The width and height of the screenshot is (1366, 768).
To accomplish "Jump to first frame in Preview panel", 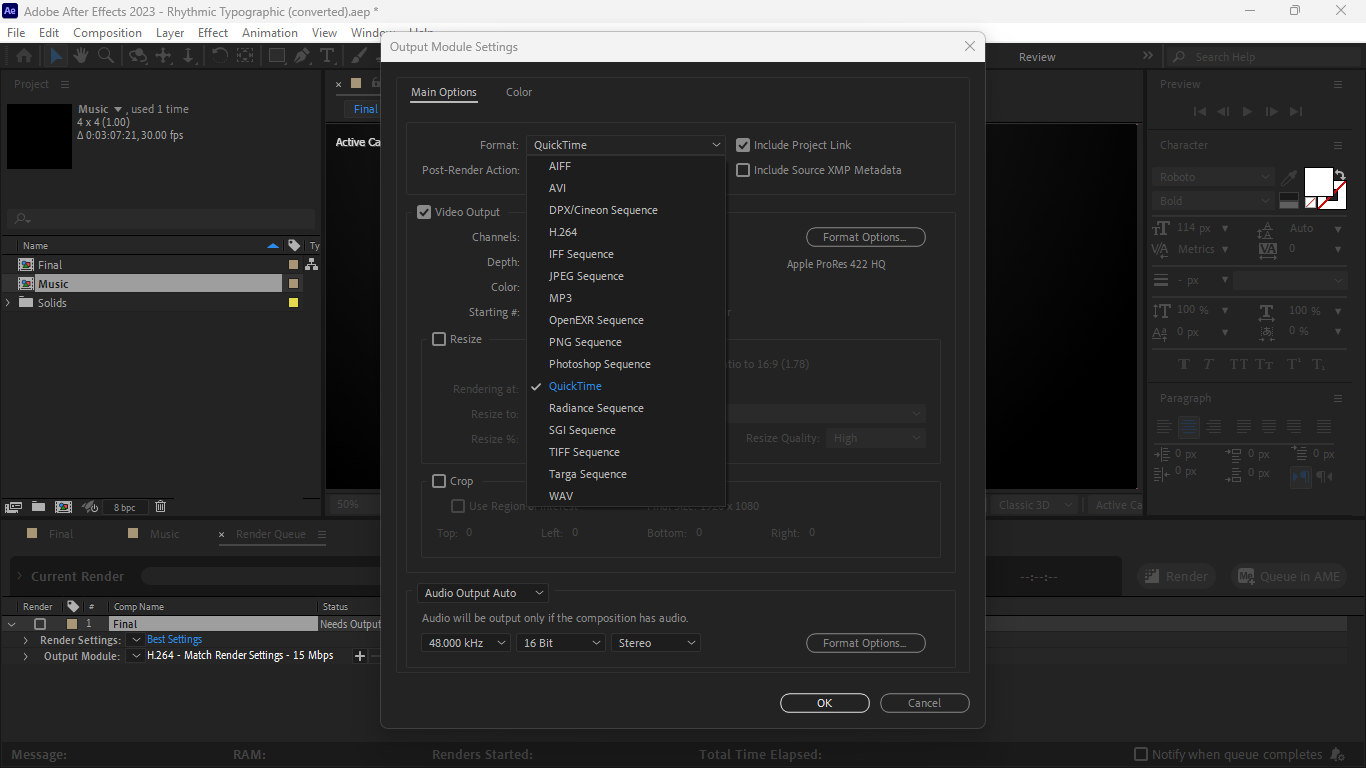I will click(1200, 112).
